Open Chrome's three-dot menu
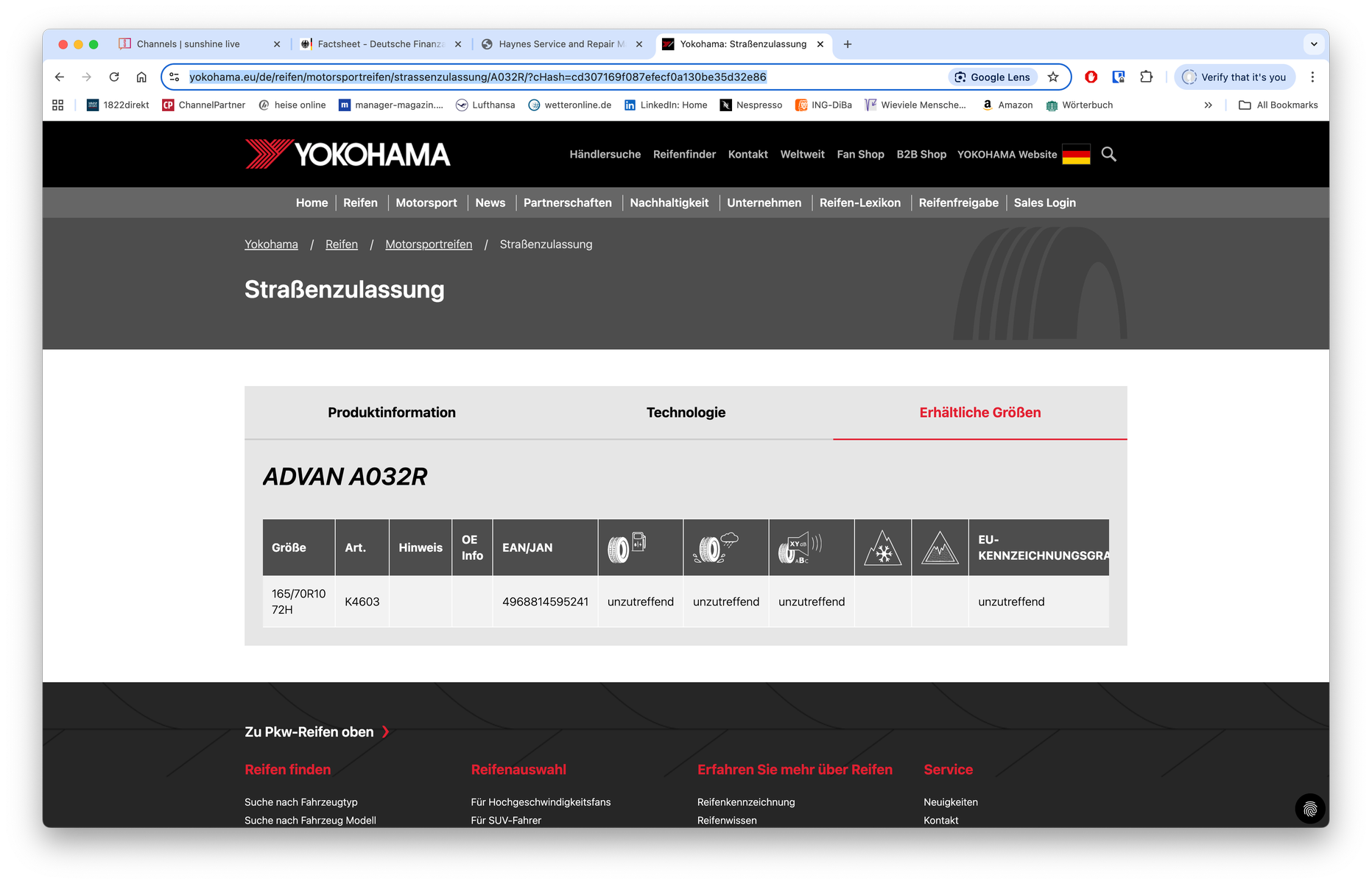1372x884 pixels. [1312, 77]
